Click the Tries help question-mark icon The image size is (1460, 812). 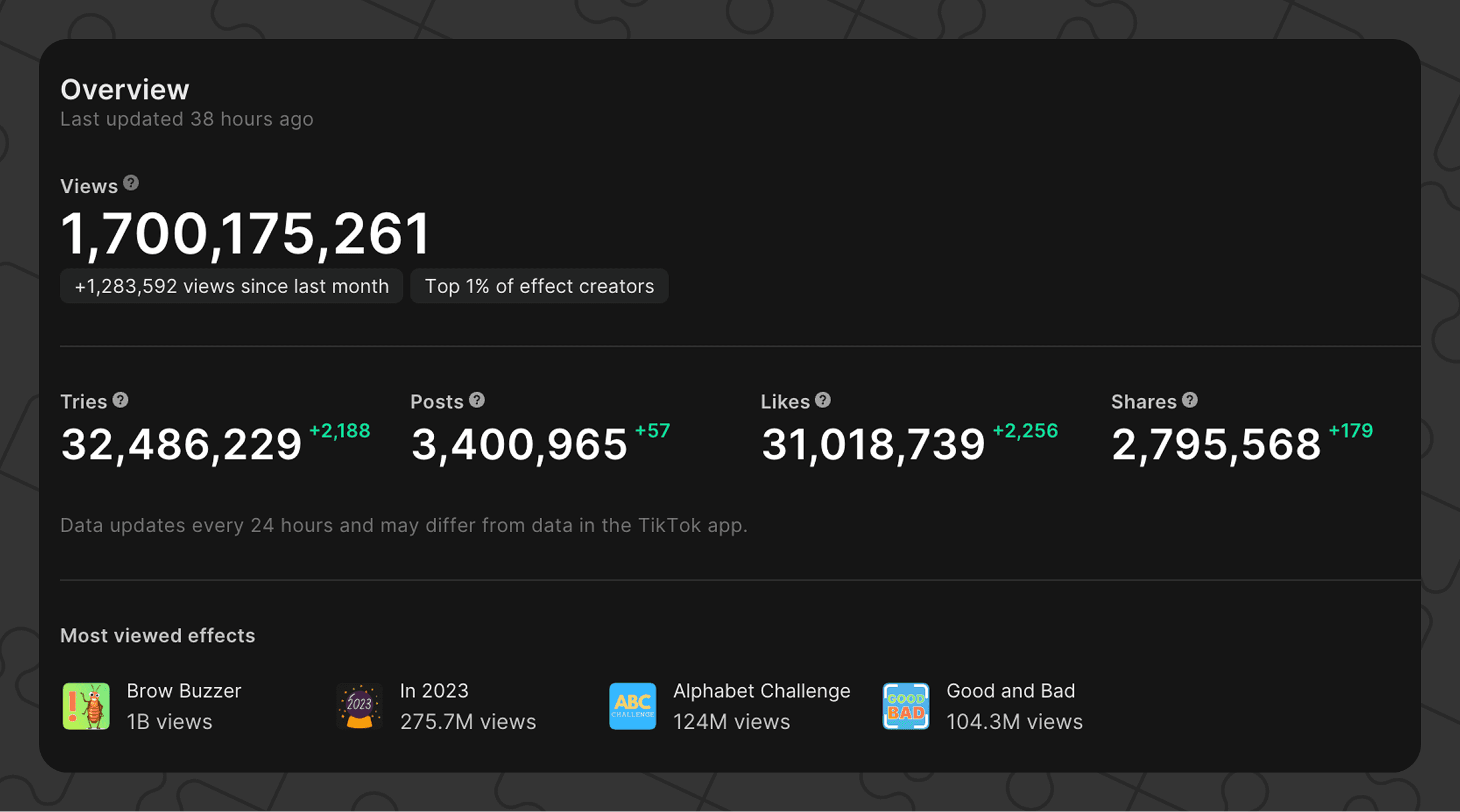click(x=120, y=400)
